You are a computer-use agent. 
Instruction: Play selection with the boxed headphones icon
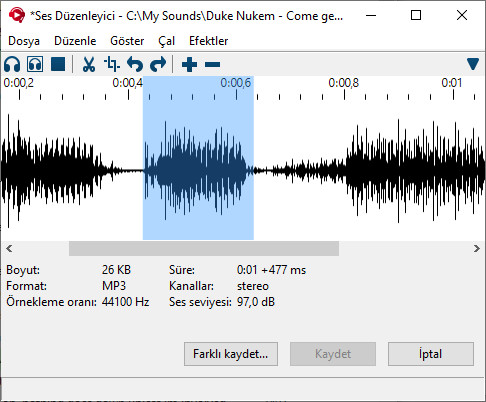pyautogui.click(x=35, y=64)
